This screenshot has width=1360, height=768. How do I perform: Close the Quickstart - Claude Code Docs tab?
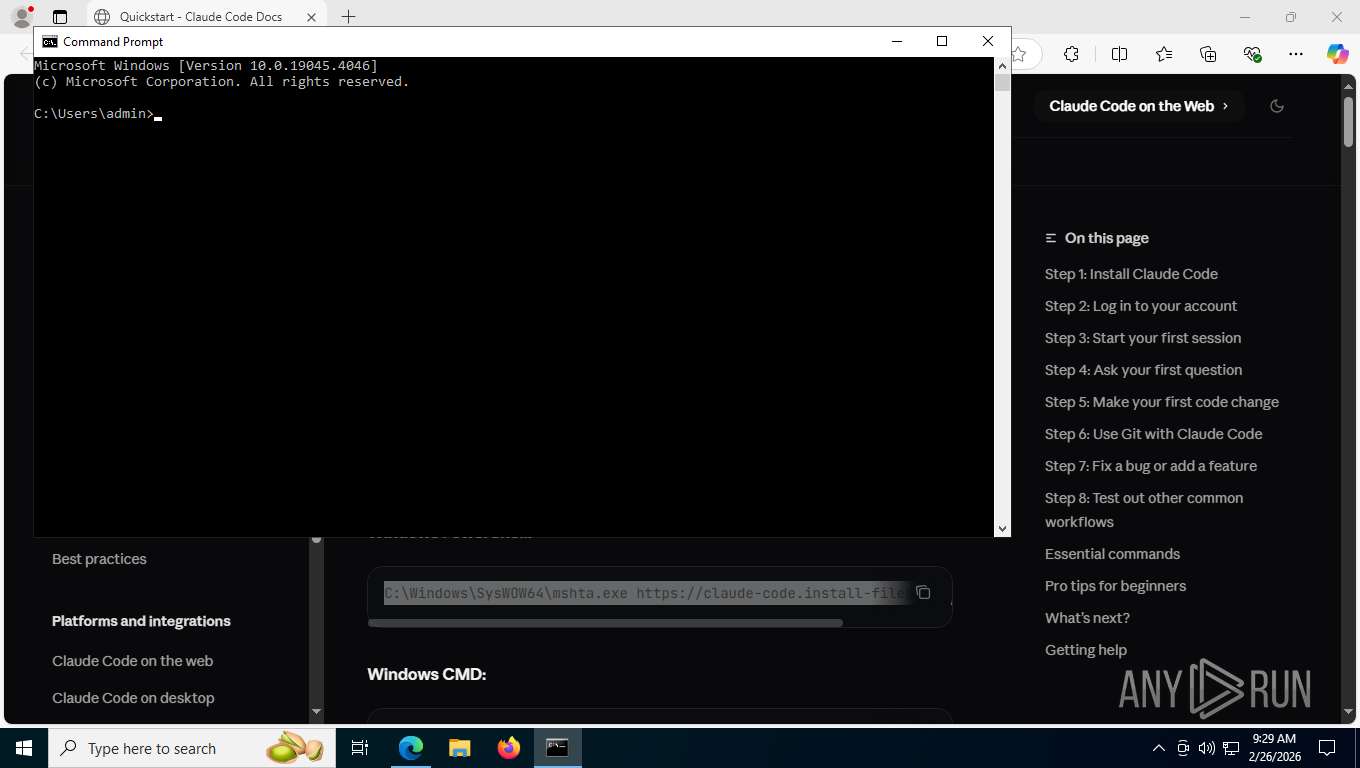[312, 17]
